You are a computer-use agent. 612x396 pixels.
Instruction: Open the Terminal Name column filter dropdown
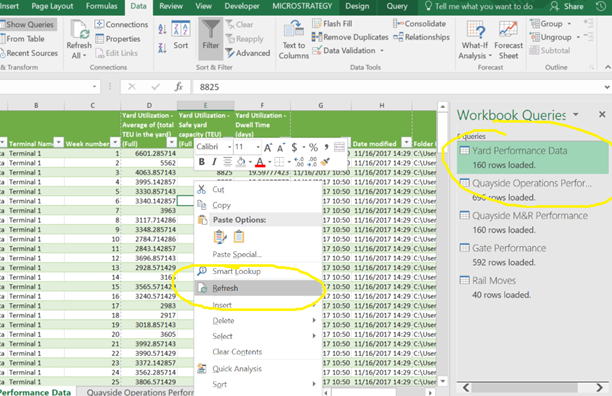coord(58,142)
